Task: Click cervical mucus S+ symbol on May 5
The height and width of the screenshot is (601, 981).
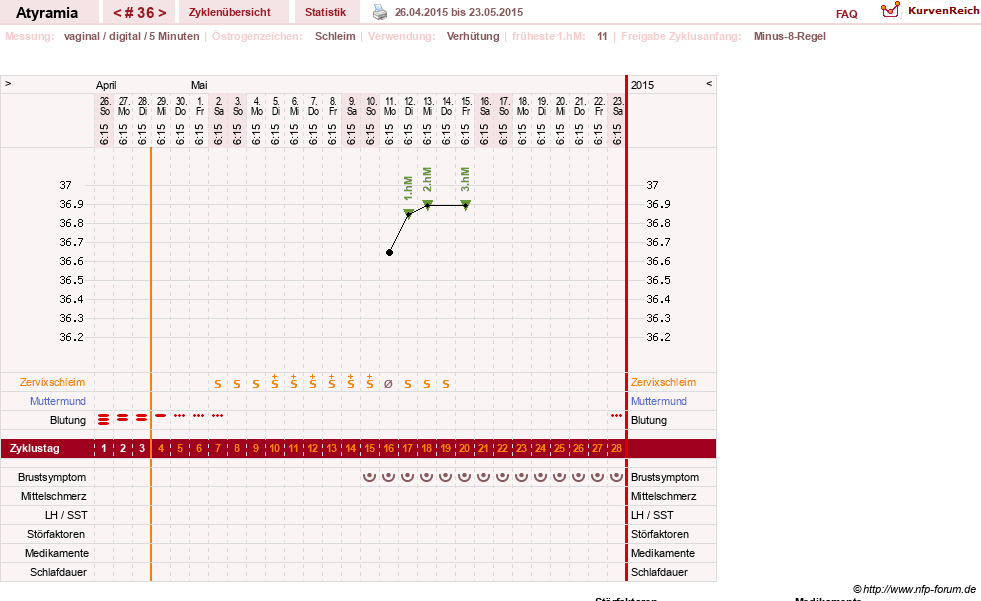Action: 275,381
